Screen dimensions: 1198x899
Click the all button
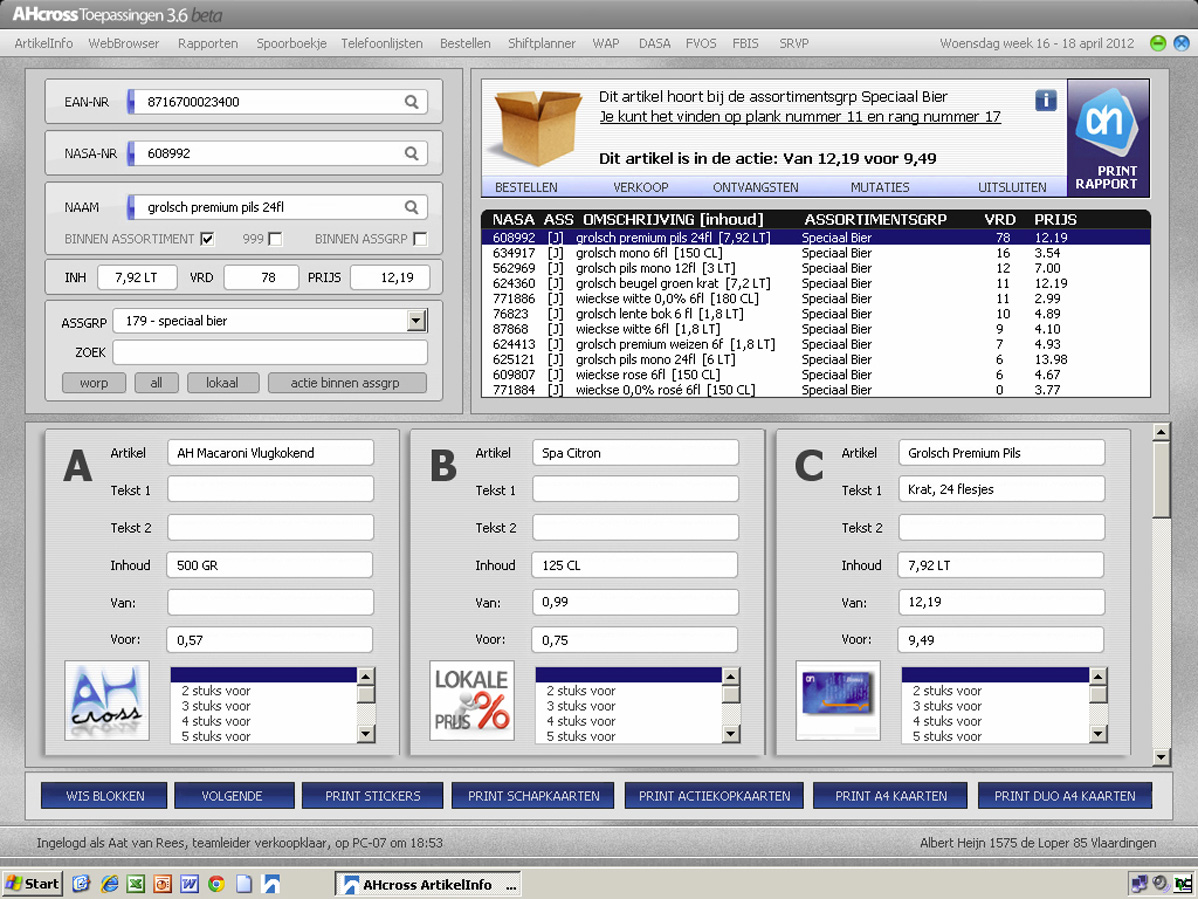156,383
